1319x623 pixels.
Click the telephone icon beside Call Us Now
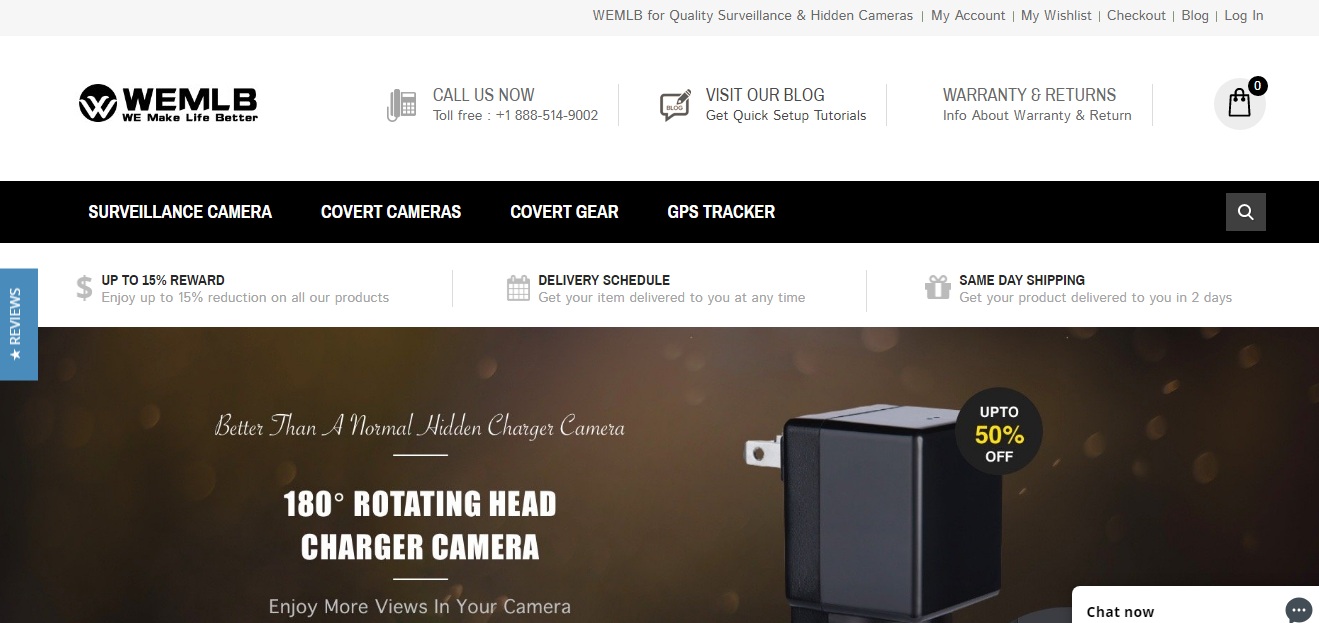tap(401, 105)
